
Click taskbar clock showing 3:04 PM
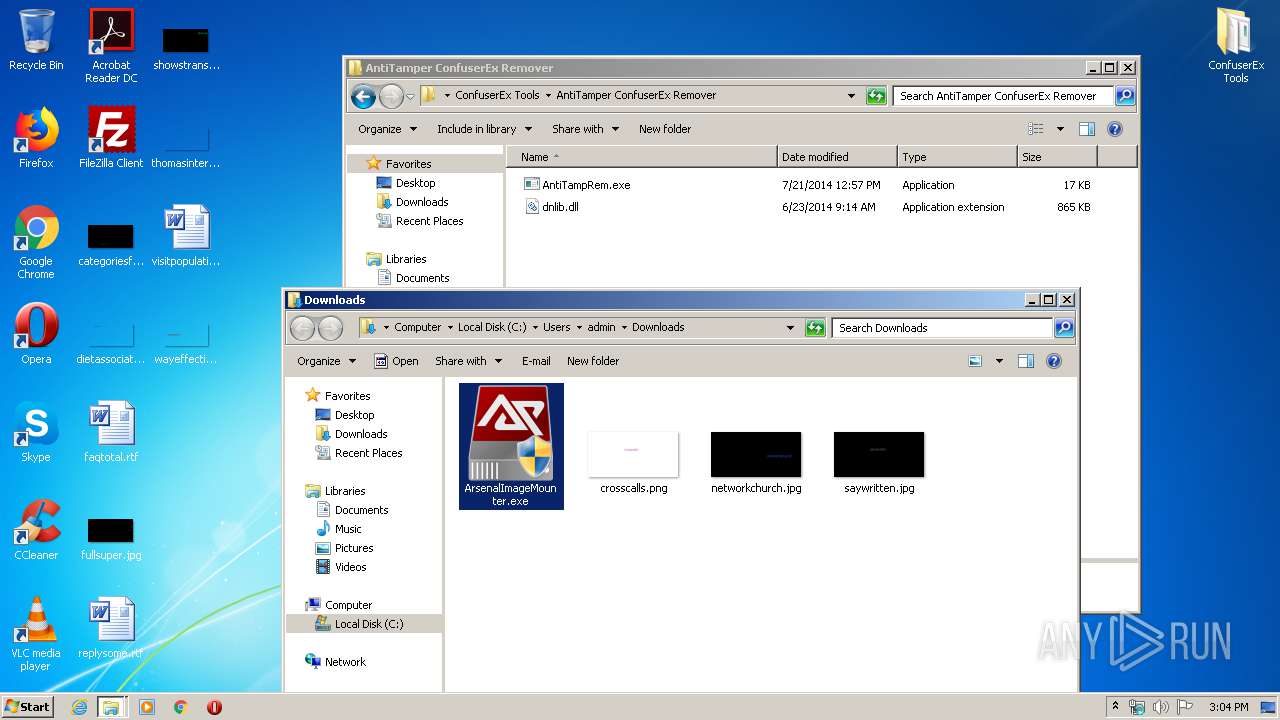1228,707
